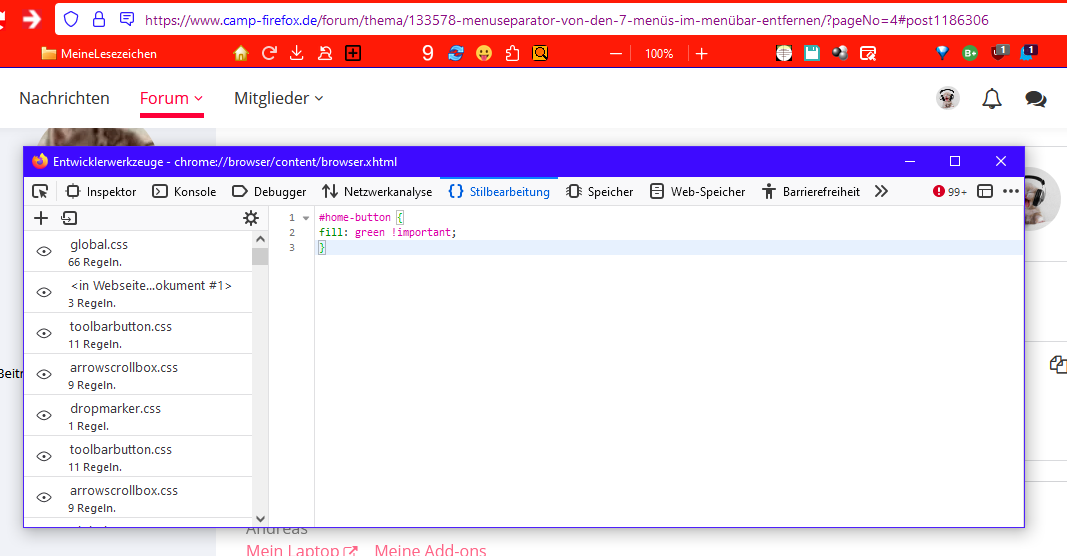This screenshot has width=1067, height=556.
Task: Click the import stylesheet icon
Action: [69, 218]
